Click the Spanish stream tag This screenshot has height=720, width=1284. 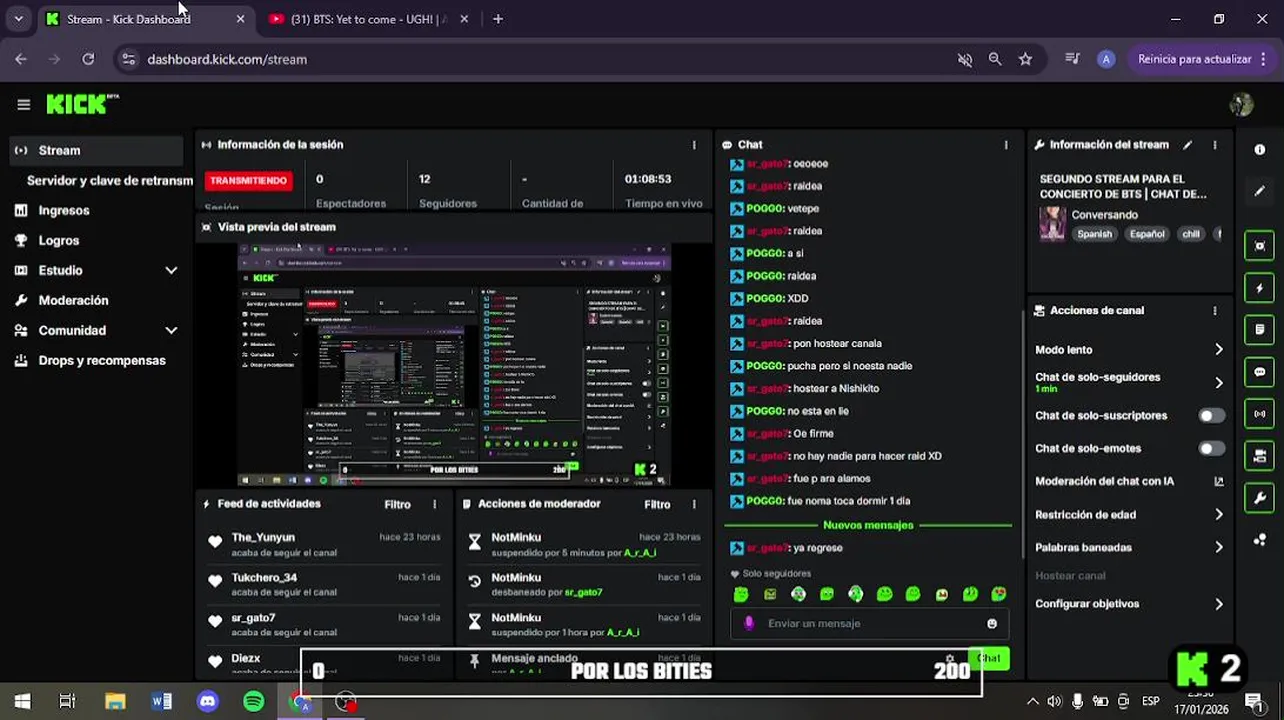click(x=1094, y=234)
